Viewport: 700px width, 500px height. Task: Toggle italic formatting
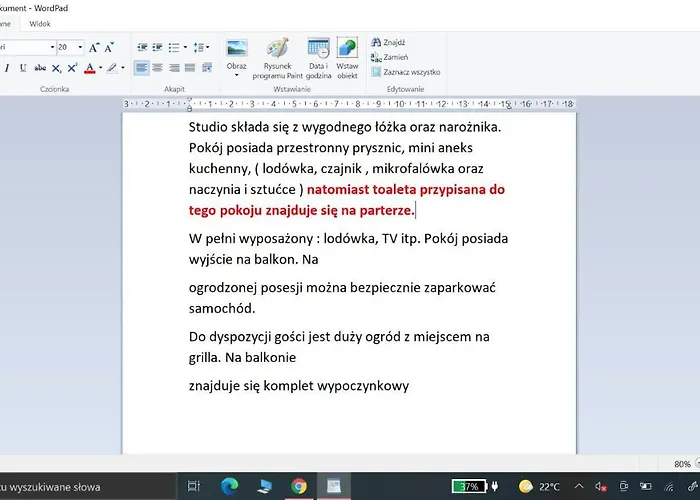(7, 68)
